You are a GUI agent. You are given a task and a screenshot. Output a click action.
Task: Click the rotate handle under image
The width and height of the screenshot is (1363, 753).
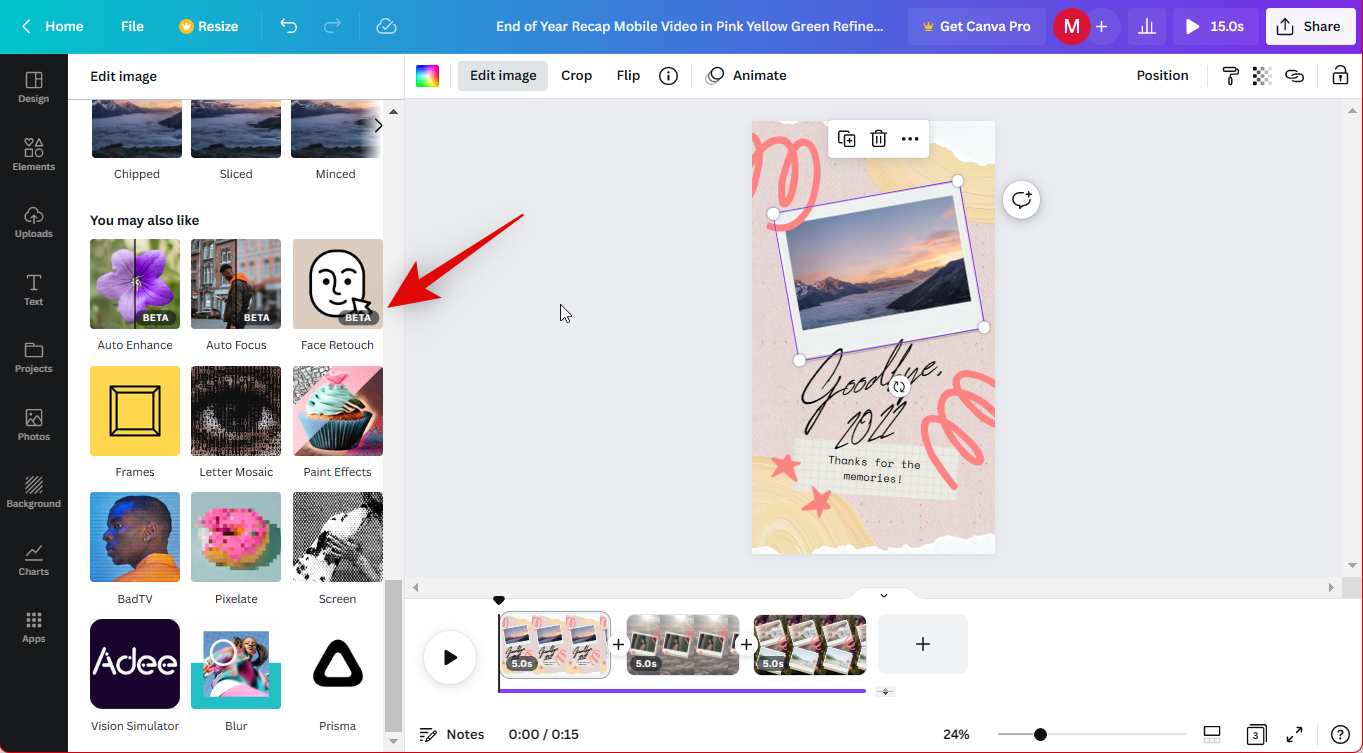click(899, 387)
